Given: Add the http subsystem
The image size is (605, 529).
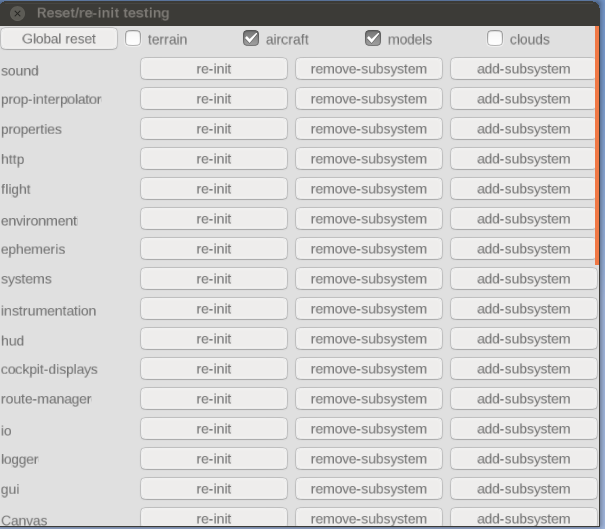Looking at the screenshot, I should click(x=523, y=159).
